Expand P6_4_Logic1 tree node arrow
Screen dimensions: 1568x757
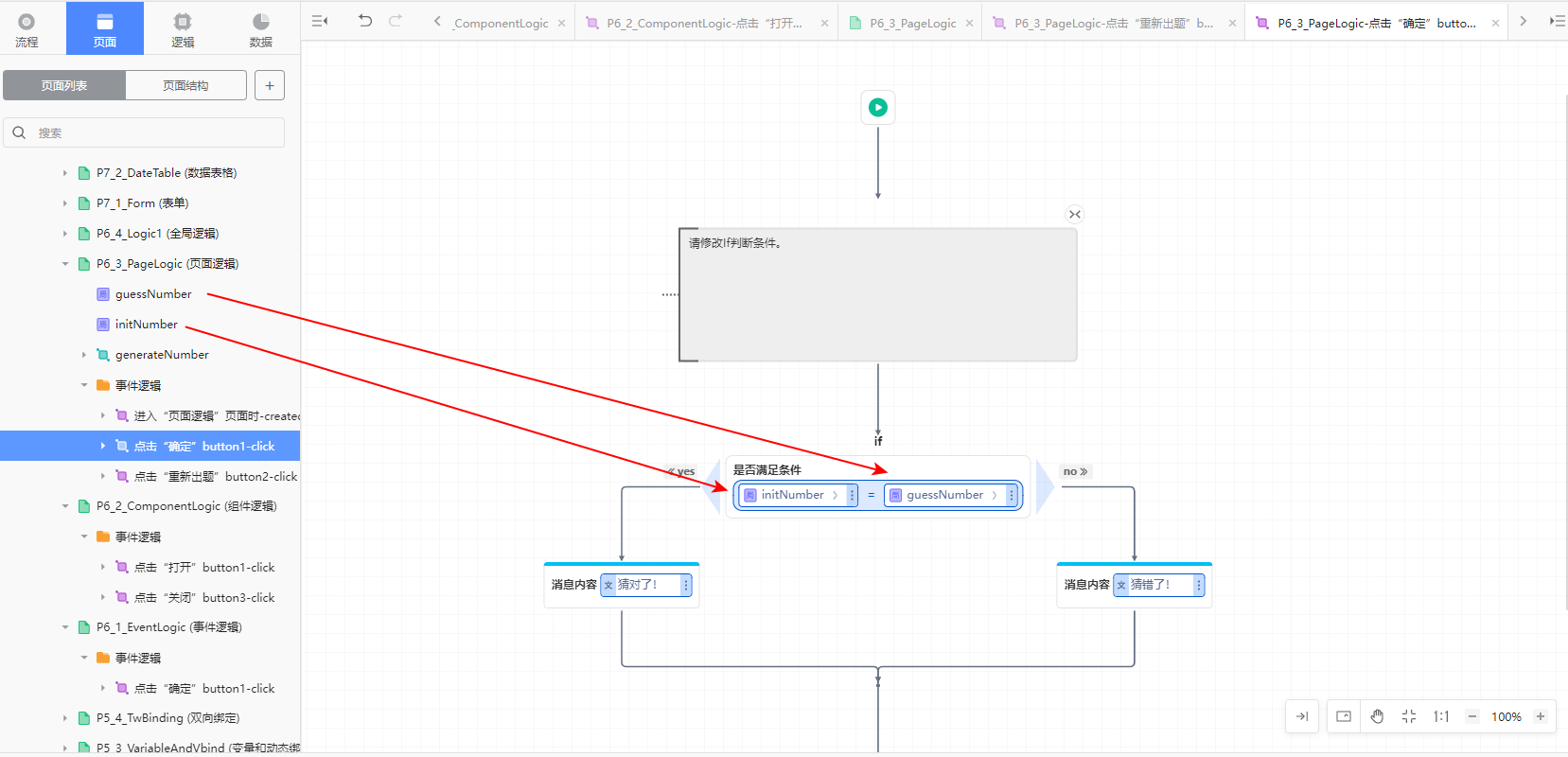tap(65, 234)
